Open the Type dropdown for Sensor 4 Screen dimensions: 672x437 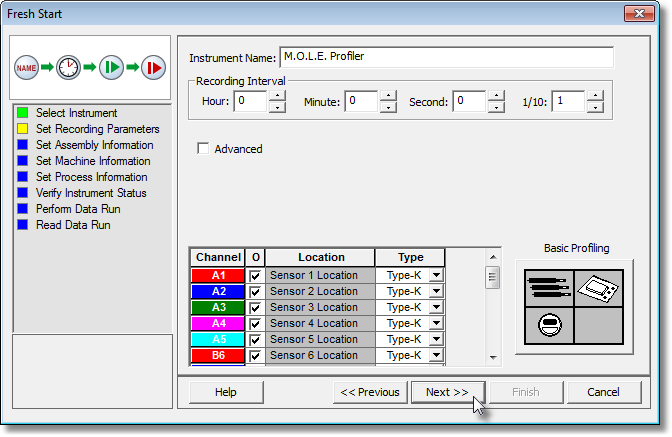436,323
